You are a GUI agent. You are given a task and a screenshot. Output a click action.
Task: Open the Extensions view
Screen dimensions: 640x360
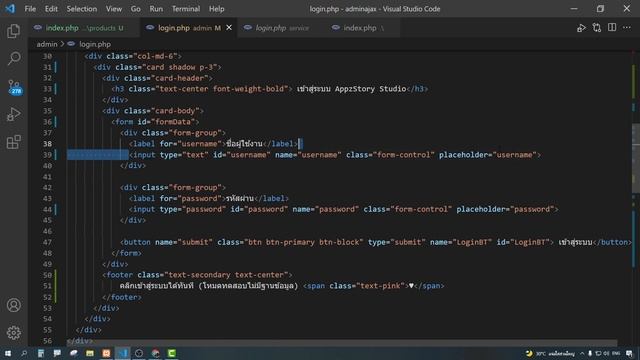point(13,142)
